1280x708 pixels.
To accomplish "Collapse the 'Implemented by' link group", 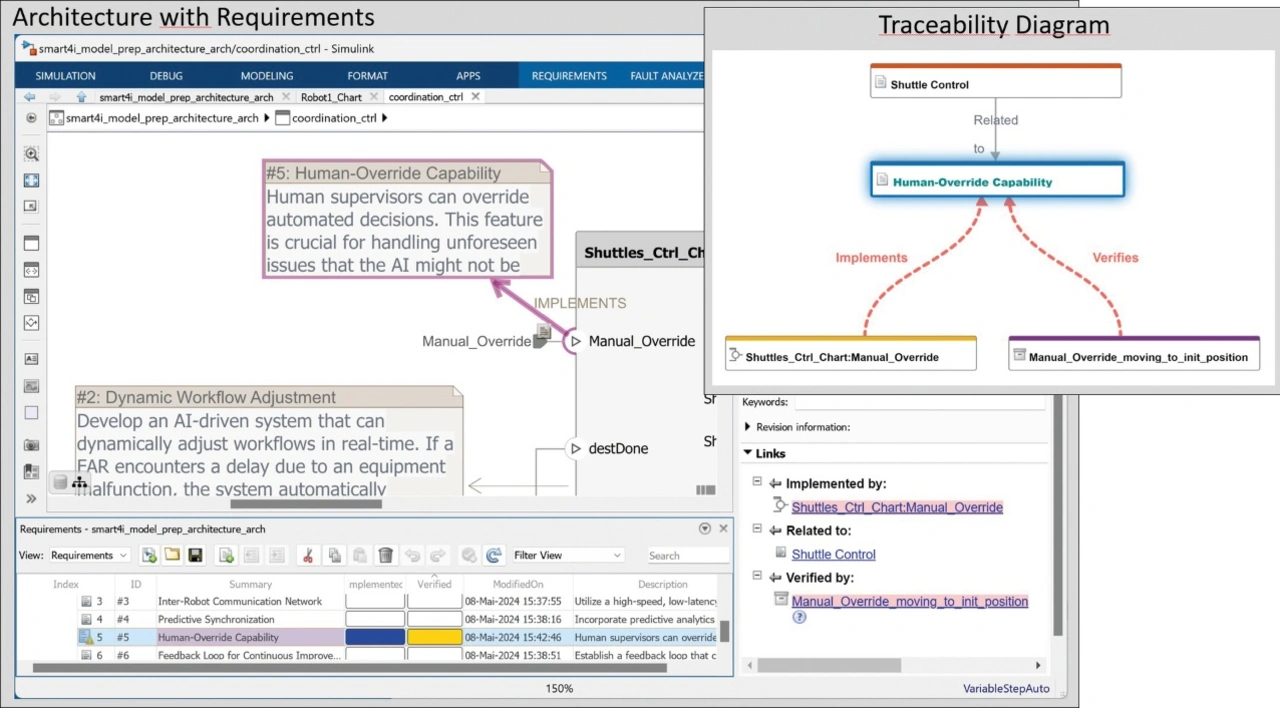I will [x=757, y=483].
